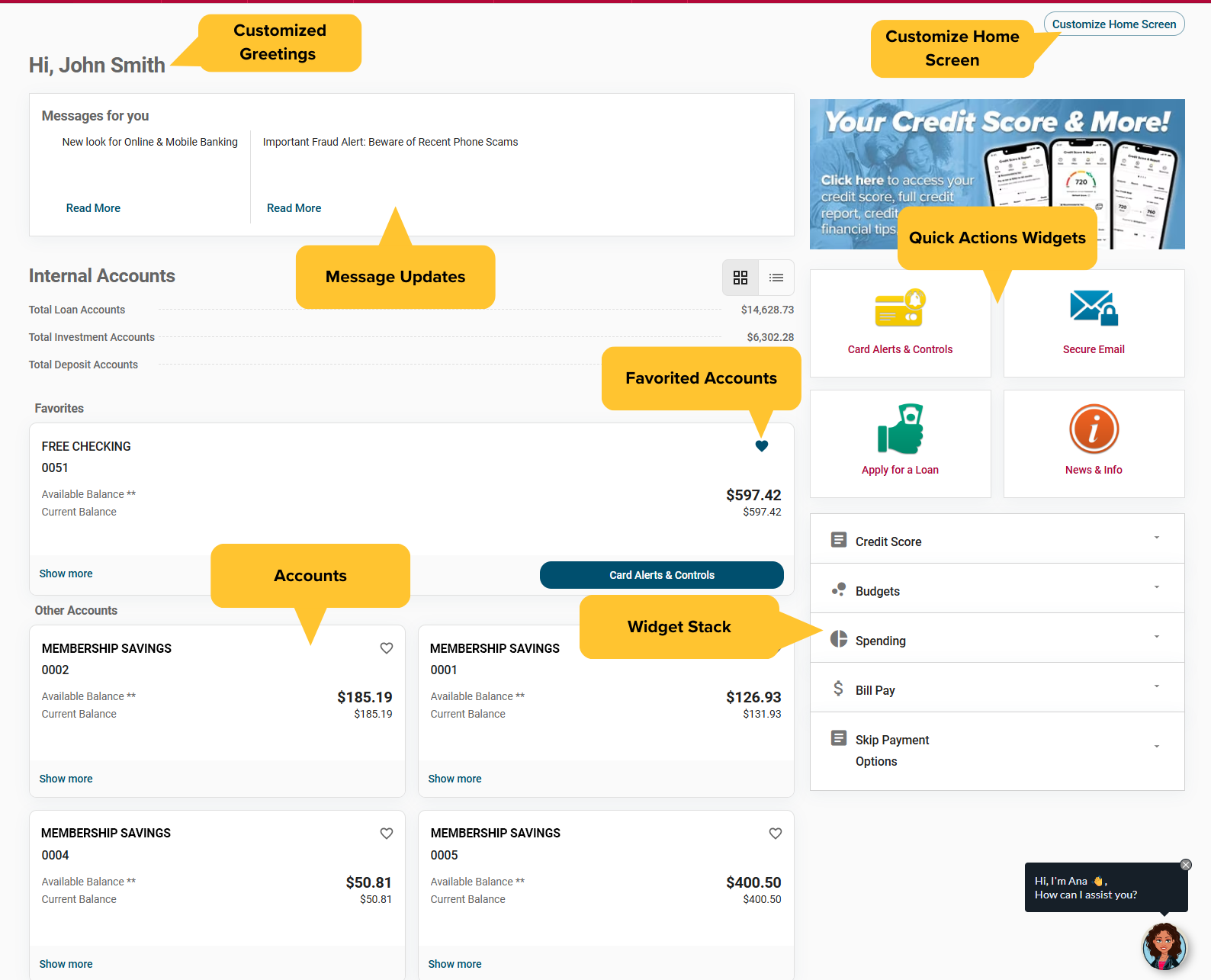Expand the Bill Pay widget
The image size is (1211, 980).
pos(997,689)
